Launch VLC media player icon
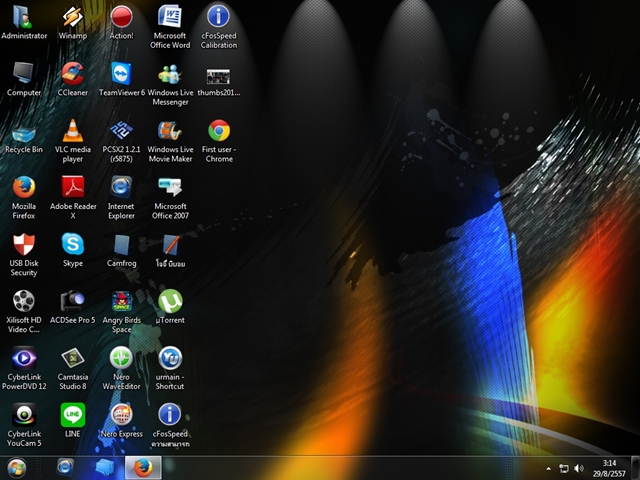Image resolution: width=640 pixels, height=480 pixels. click(73, 131)
